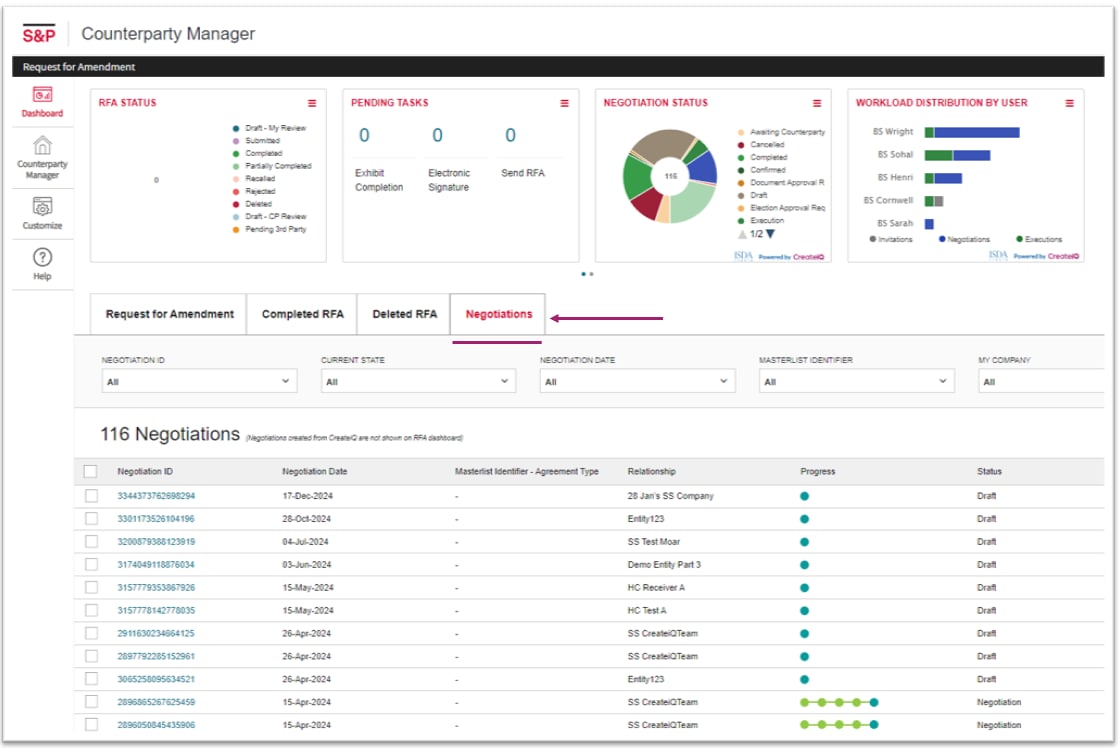Open the Customize settings icon
The width and height of the screenshot is (1120, 748).
[42, 206]
